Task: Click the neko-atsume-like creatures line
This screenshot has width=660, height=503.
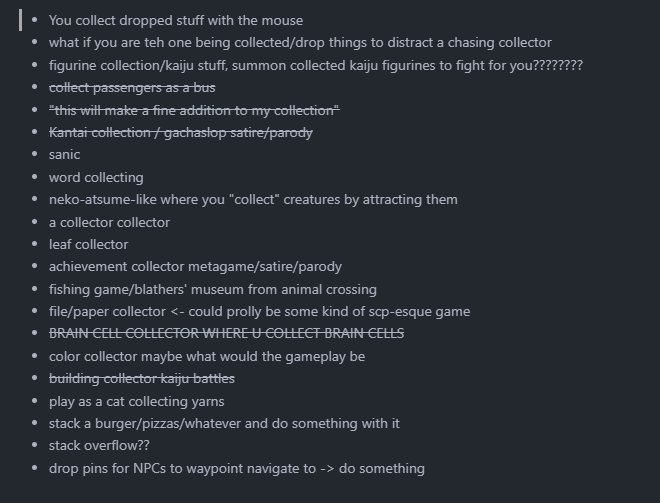Action: [x=253, y=199]
